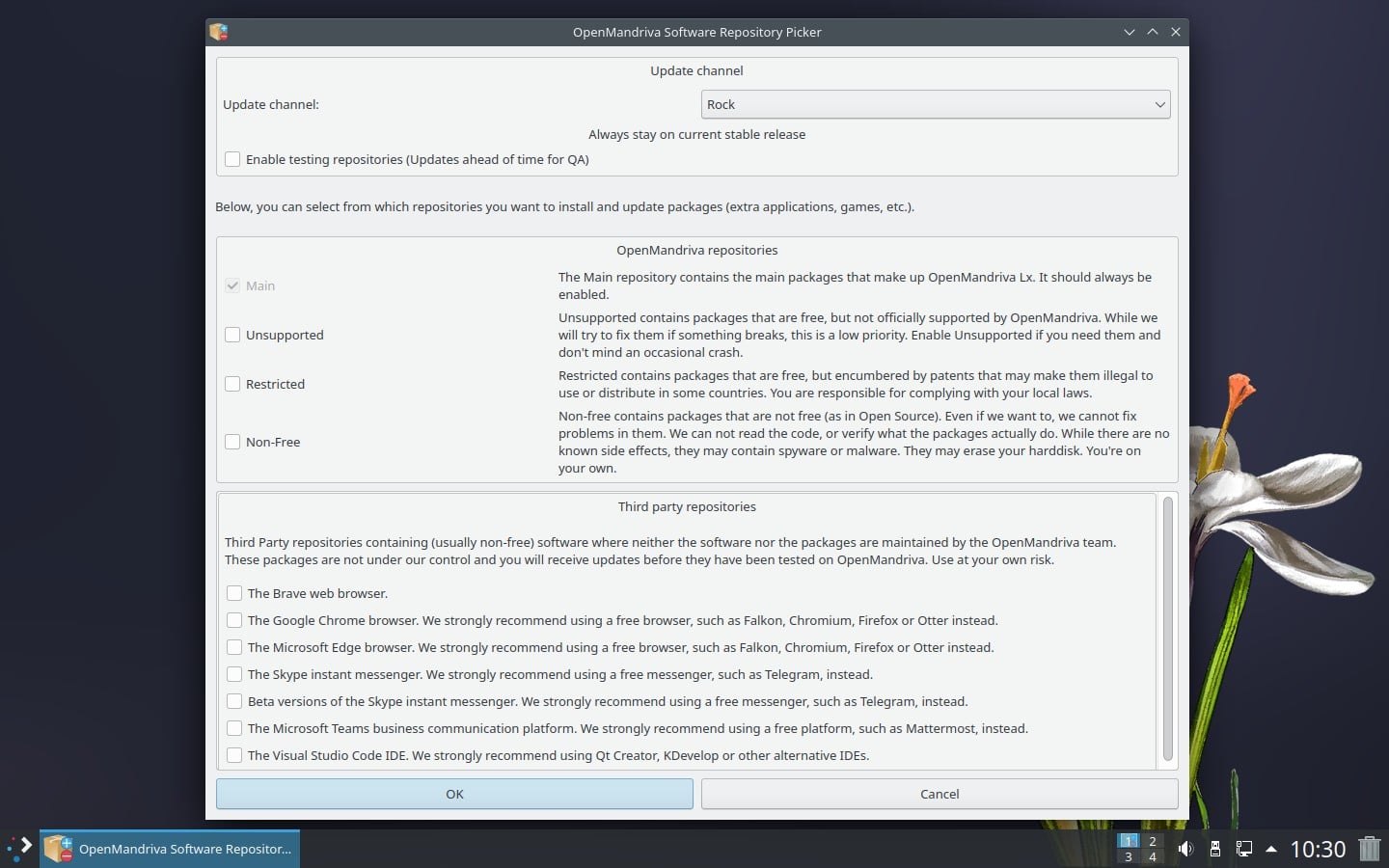Mute audio via the speaker tray icon
The height and width of the screenshot is (868, 1389).
[1185, 850]
